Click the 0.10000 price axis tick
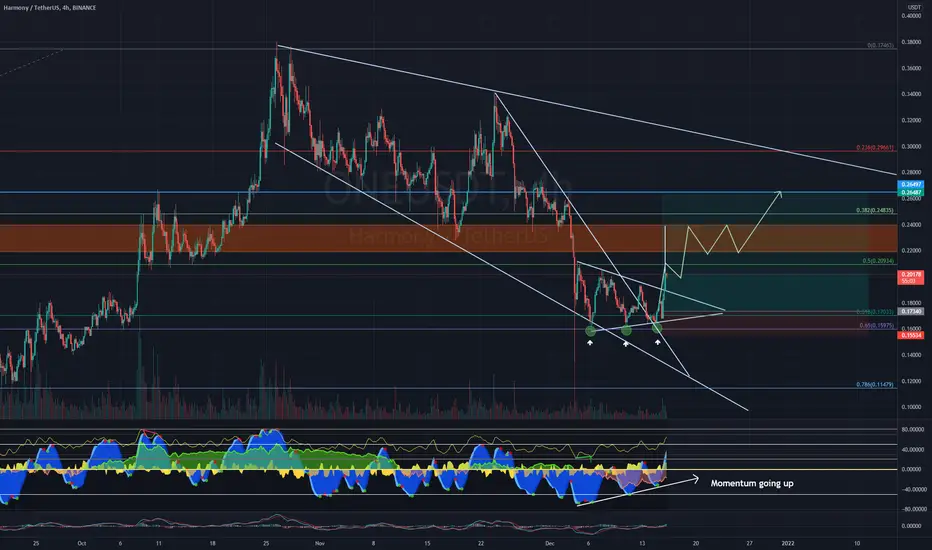The height and width of the screenshot is (550, 932). 911,407
